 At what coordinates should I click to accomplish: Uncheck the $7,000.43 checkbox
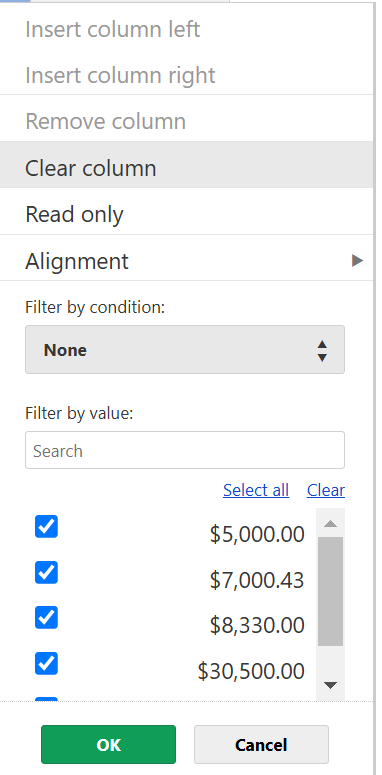pyautogui.click(x=46, y=572)
